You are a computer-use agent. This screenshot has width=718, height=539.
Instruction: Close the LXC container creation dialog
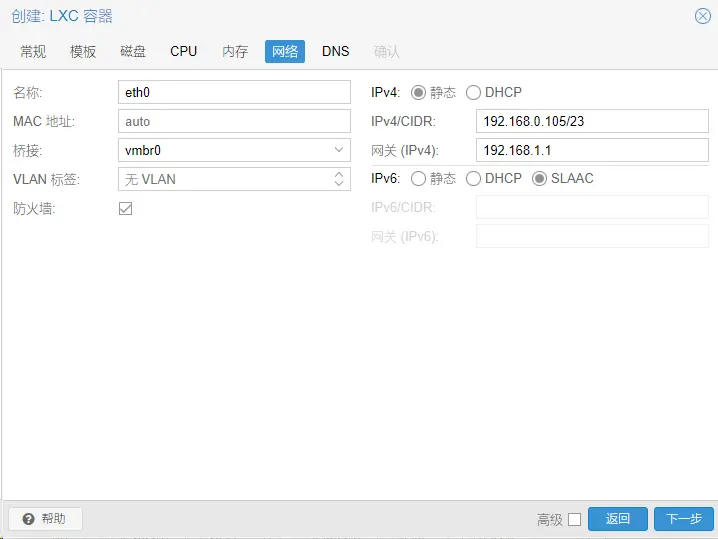[703, 16]
